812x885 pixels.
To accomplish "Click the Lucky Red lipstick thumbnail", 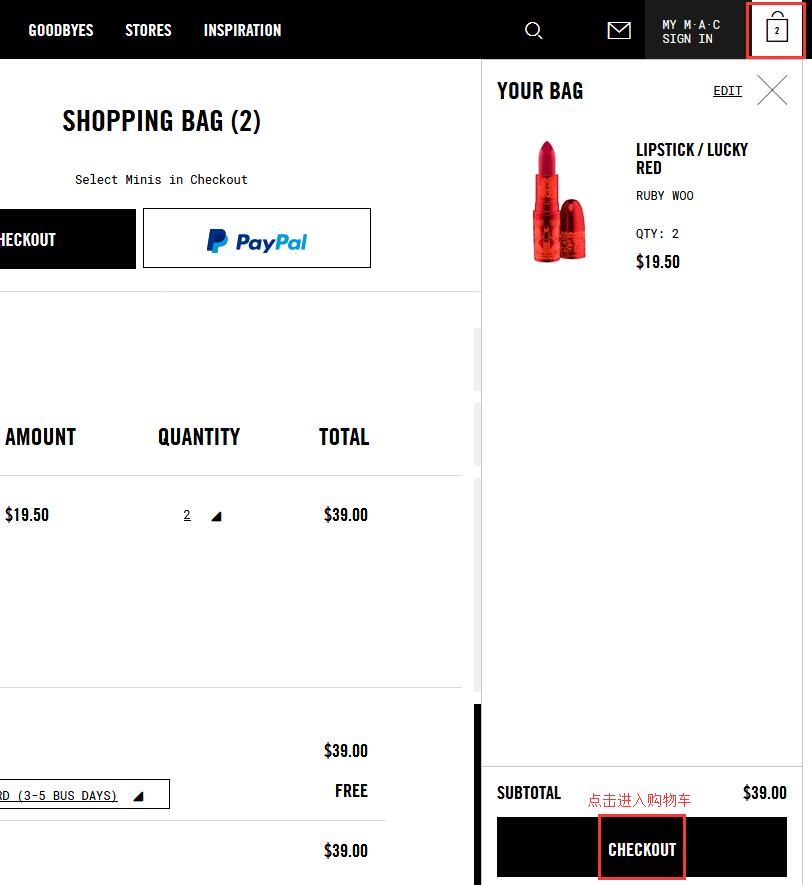I will [556, 202].
